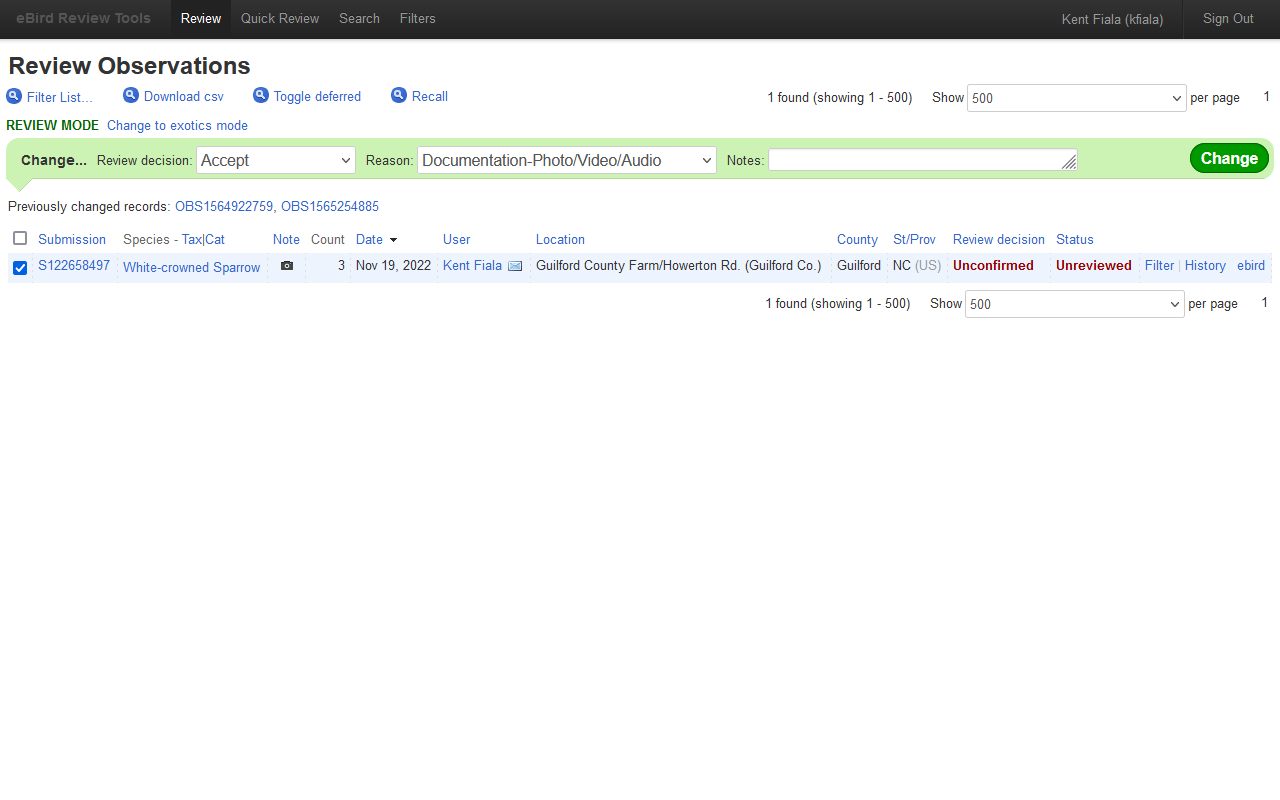1280x800 pixels.
Task: Click the sort arrow beside Date column
Action: pos(394,240)
